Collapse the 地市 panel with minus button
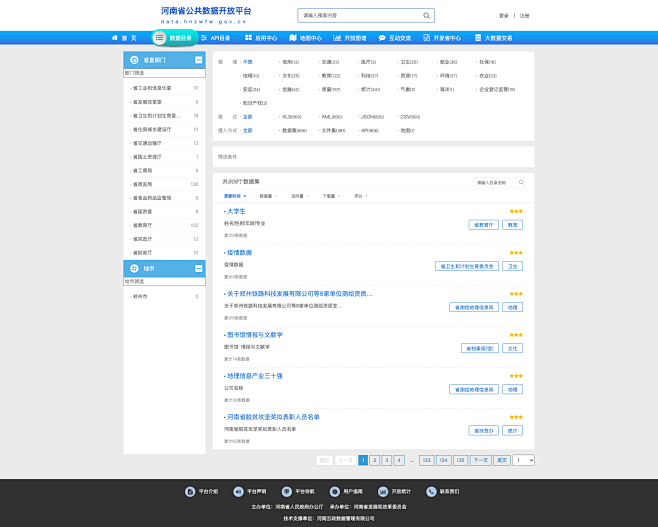 click(198, 268)
